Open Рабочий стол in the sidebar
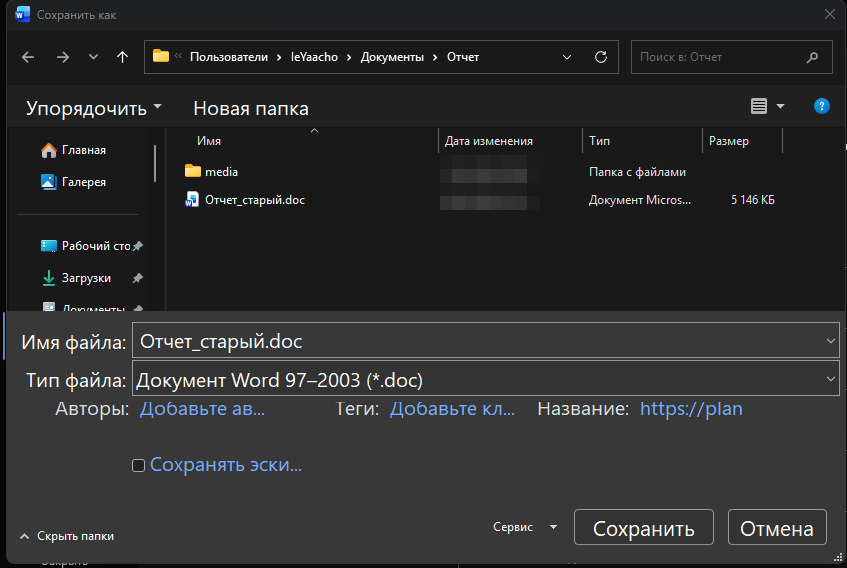This screenshot has height=568, width=847. coord(85,246)
